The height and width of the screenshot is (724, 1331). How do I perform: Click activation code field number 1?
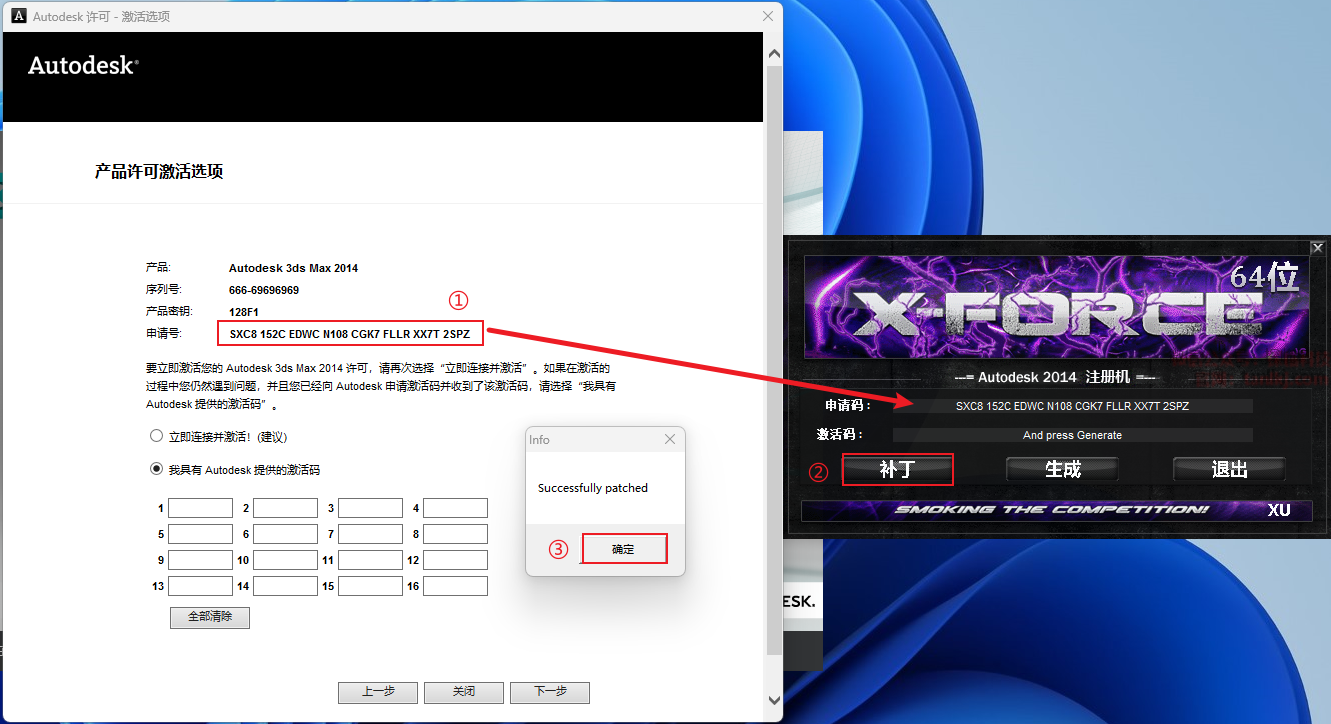point(200,508)
